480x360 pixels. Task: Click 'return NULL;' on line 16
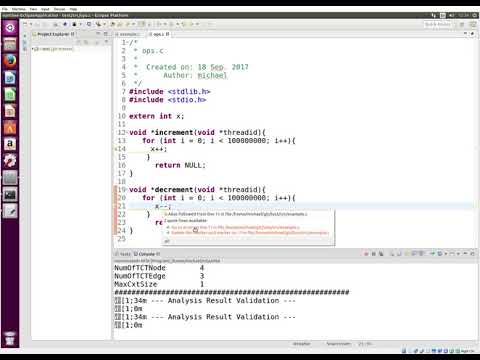tap(180, 165)
